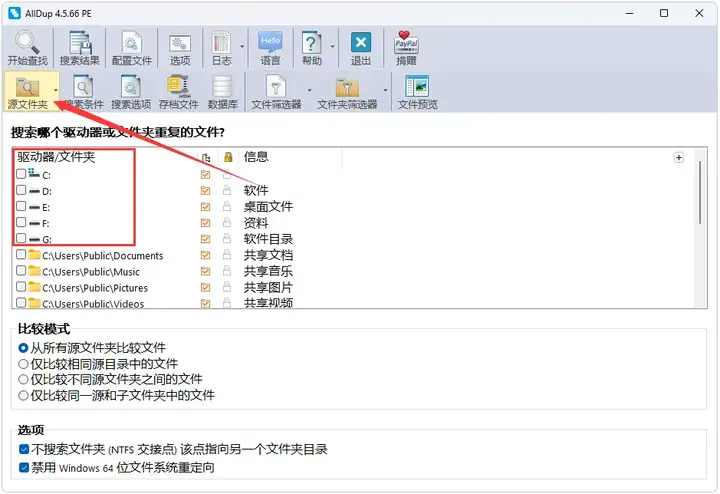Toggle 禁用 Windows 64 位文件系统重定向 checkbox

click(x=24, y=468)
